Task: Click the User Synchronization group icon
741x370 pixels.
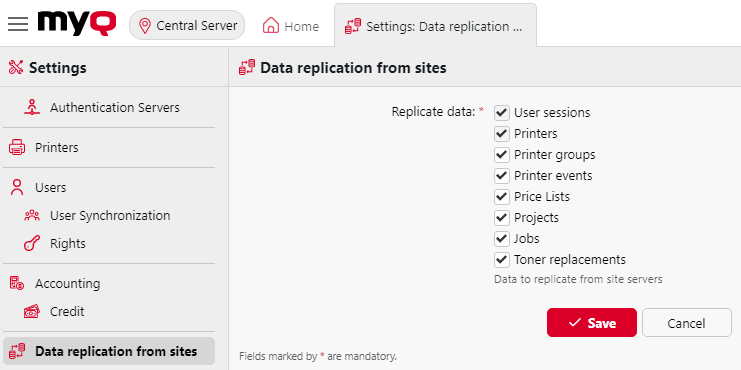Action: pos(32,216)
